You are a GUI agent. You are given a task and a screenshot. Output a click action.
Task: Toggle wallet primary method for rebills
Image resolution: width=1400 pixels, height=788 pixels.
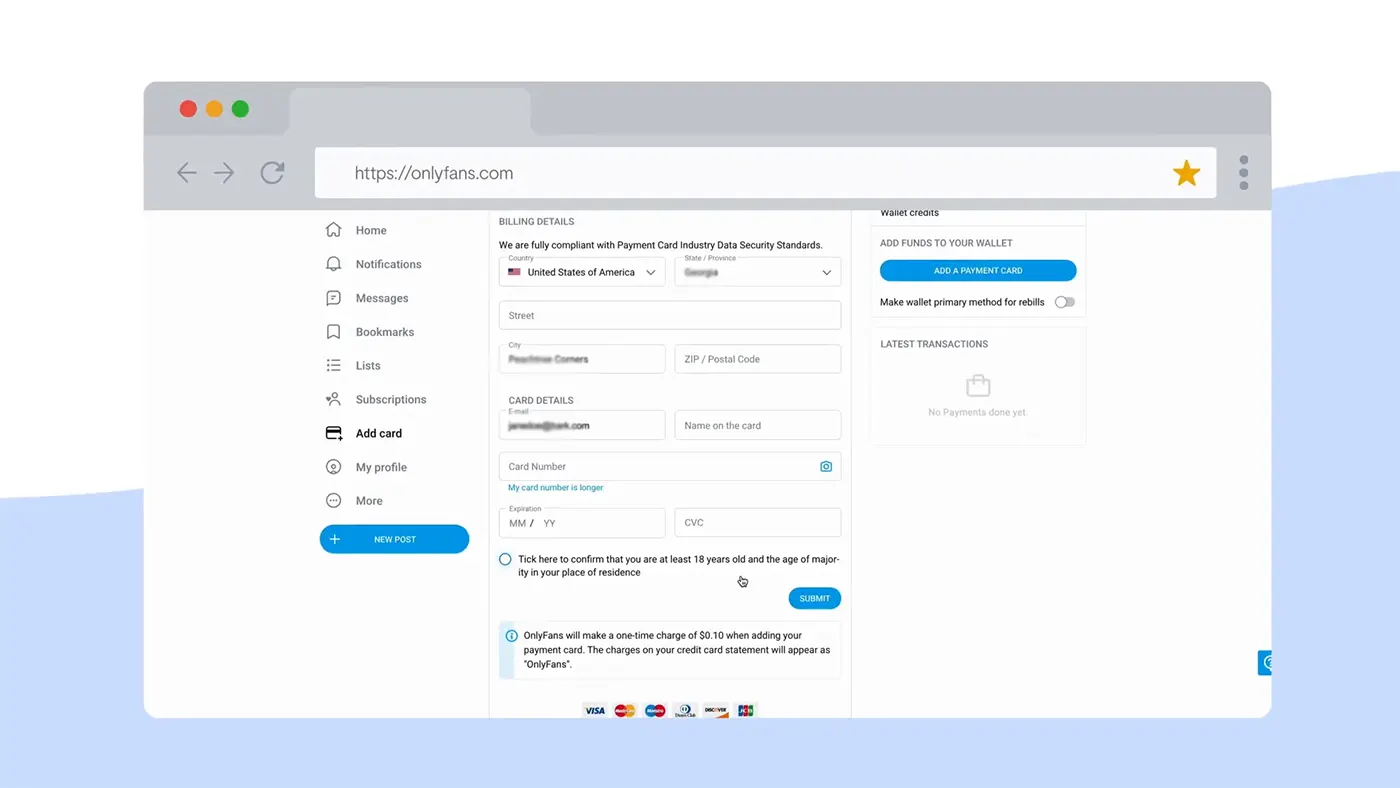coord(1065,302)
